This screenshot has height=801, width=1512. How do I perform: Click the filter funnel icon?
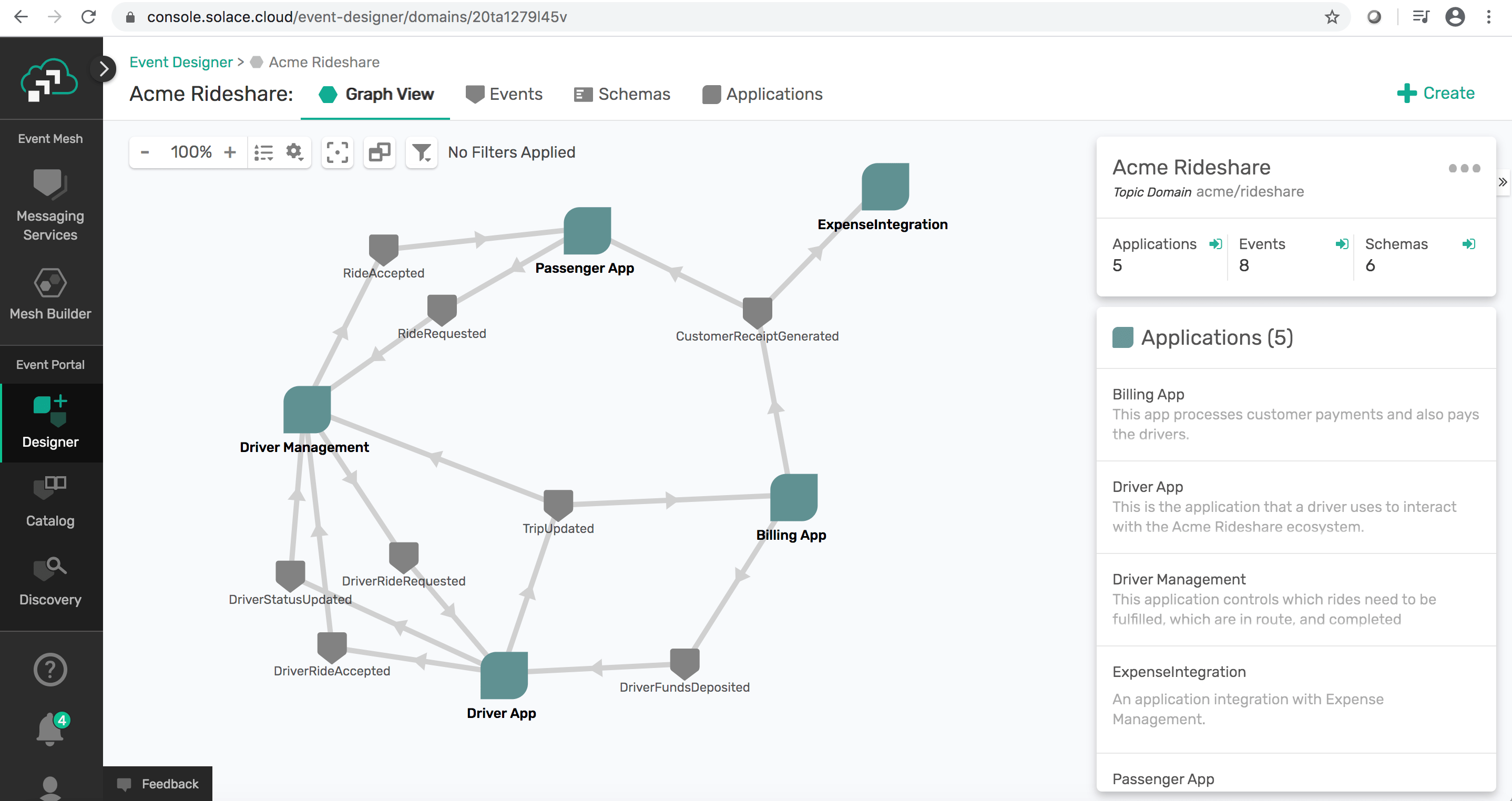pos(422,152)
